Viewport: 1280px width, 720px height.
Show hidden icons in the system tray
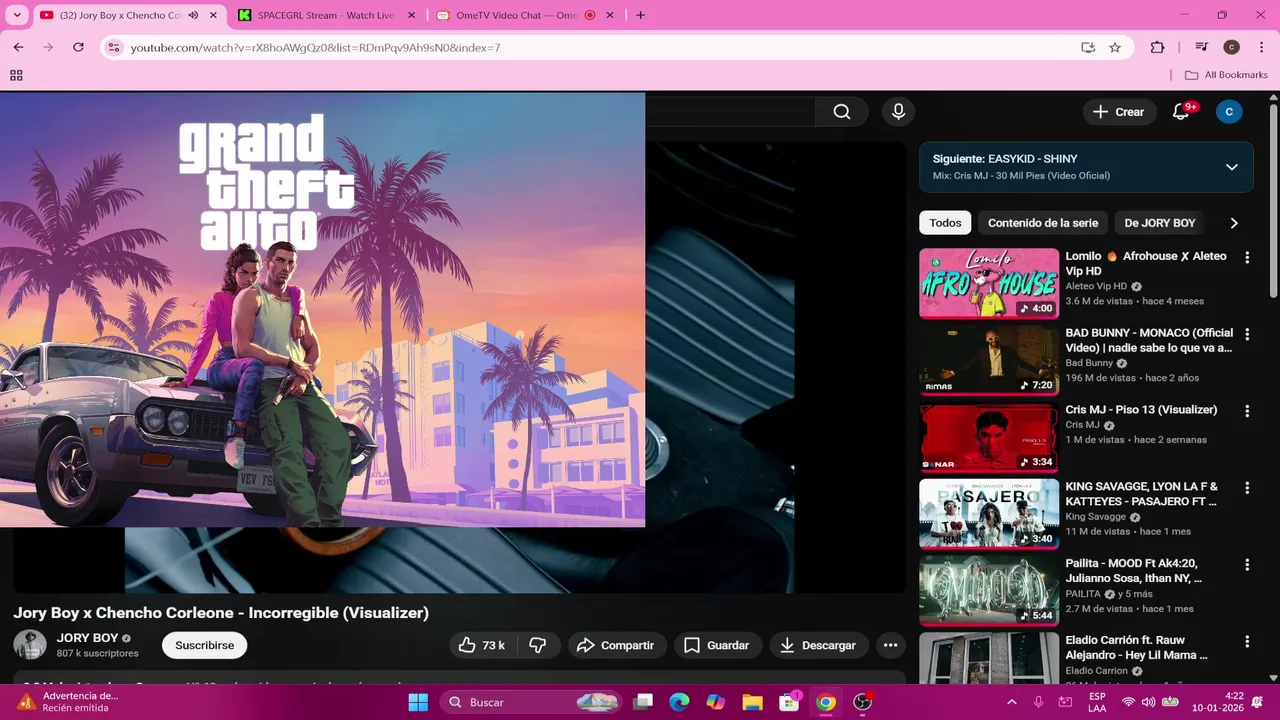click(1011, 702)
